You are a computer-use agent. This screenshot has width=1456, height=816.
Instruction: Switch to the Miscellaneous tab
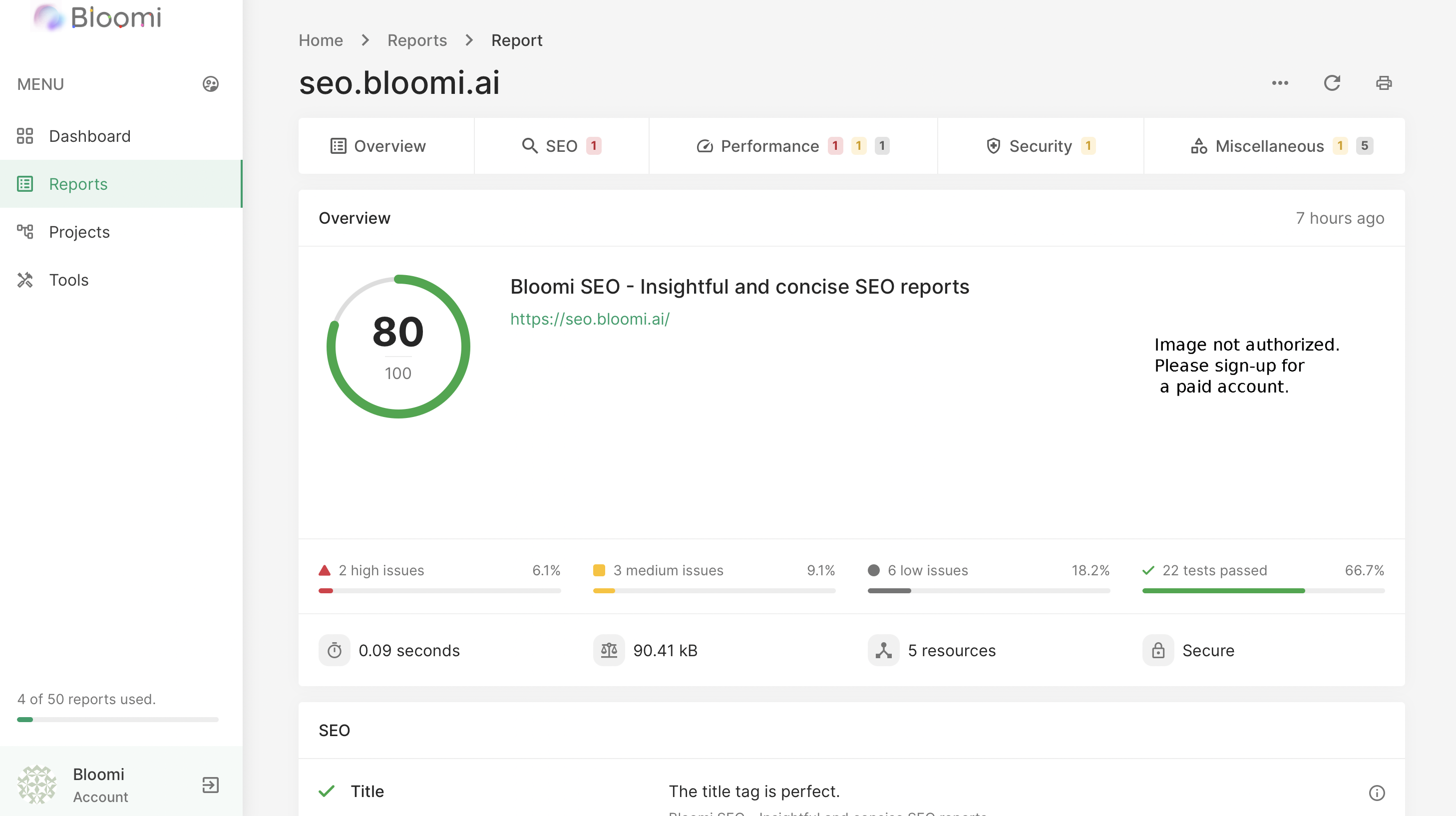click(1274, 146)
